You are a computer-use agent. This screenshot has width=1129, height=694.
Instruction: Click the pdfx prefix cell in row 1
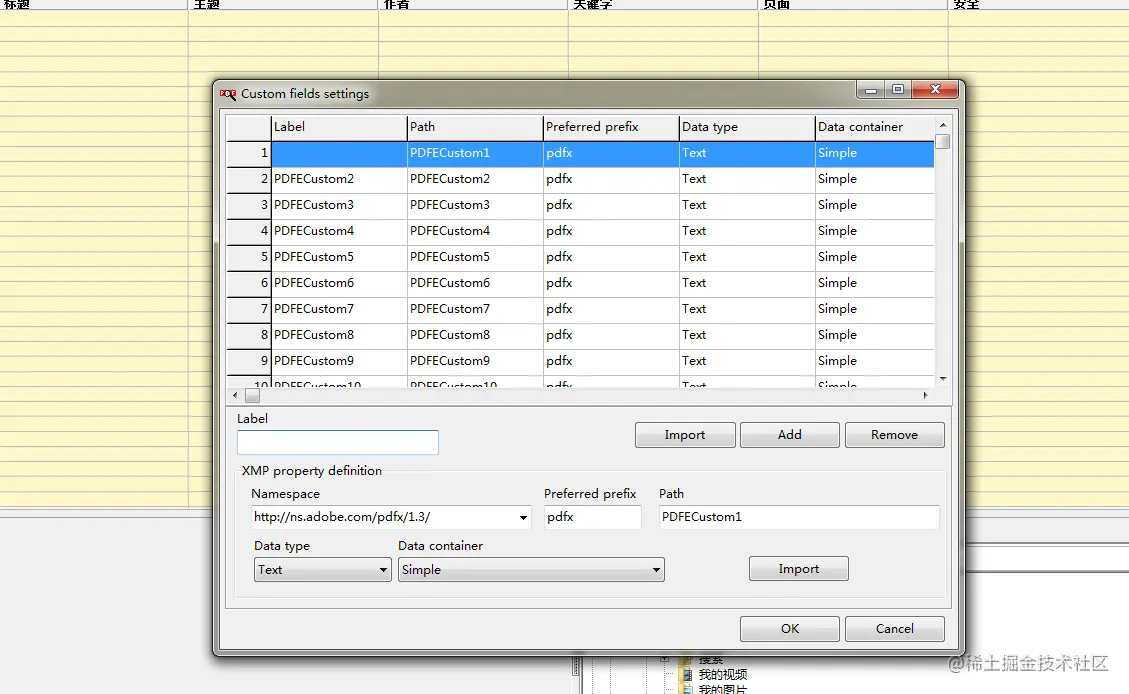611,153
